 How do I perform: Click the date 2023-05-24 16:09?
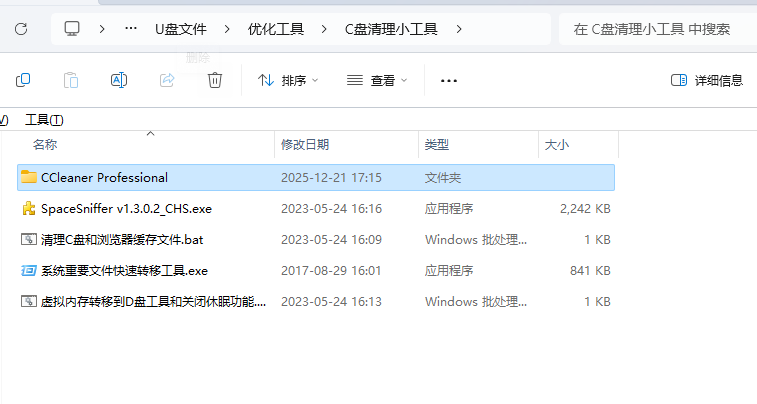(x=331, y=239)
